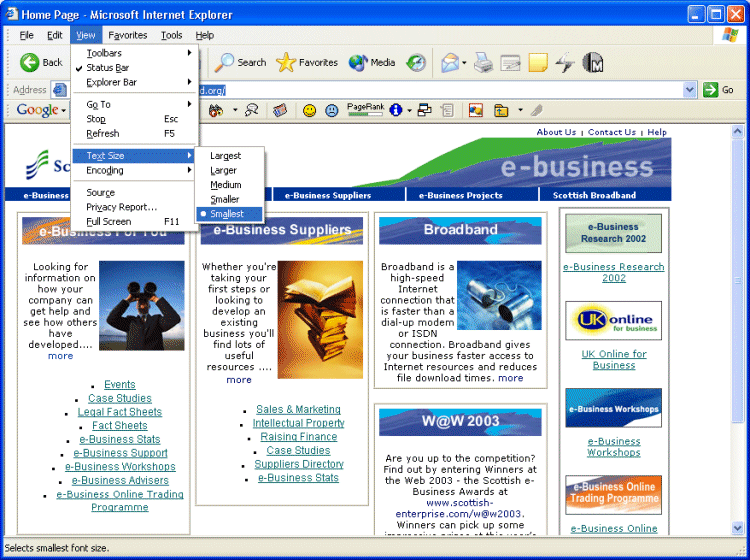Click the e-Business Workshops banner image

click(x=614, y=407)
